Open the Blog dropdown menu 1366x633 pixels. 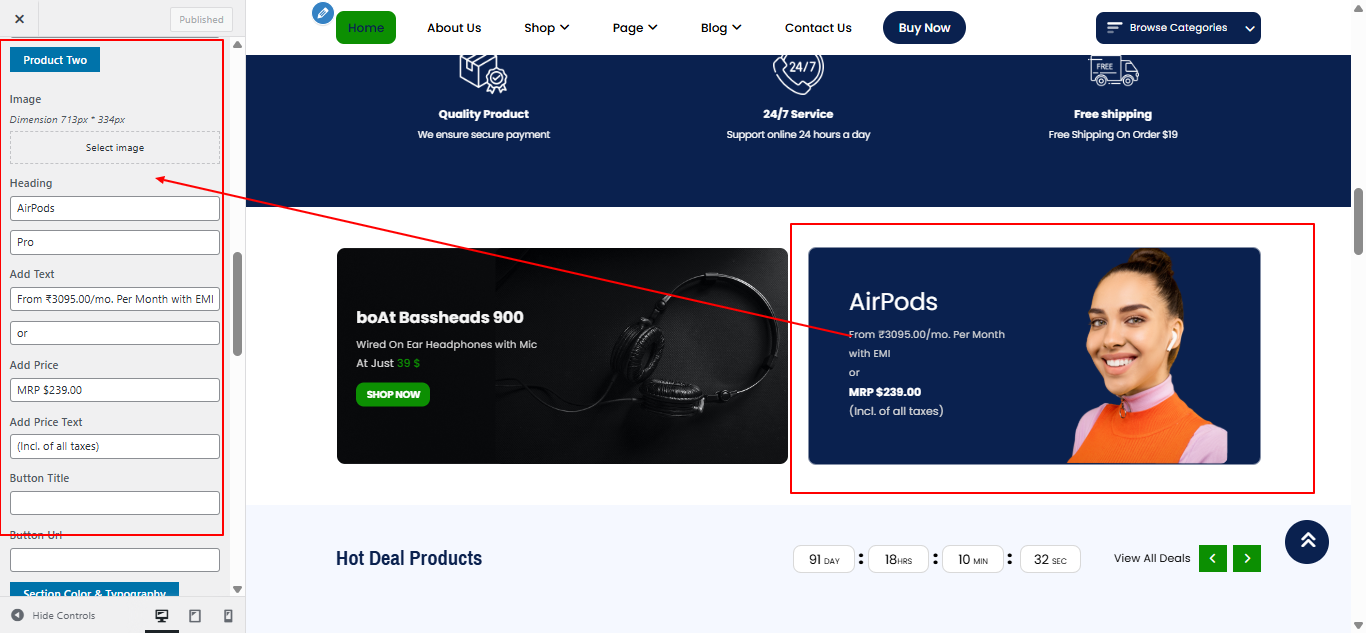pyautogui.click(x=720, y=27)
